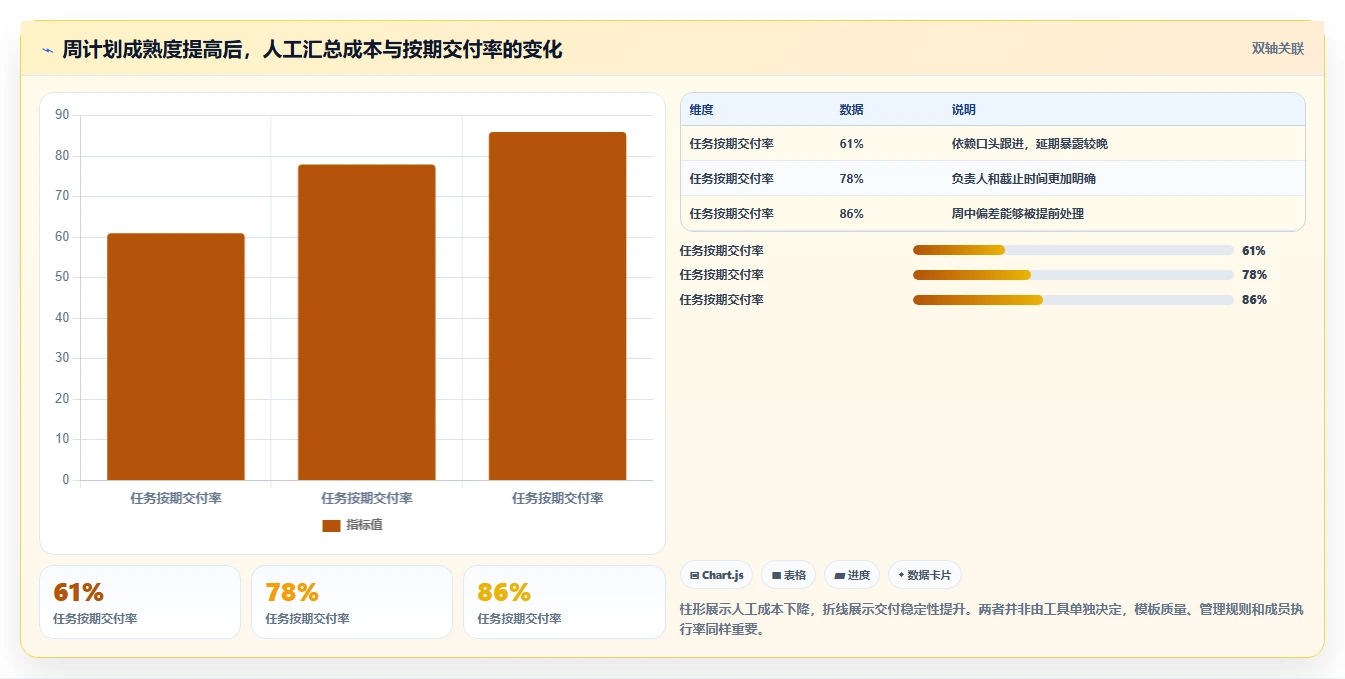
Task: Click the chart bar reaching 61
Action: click(176, 357)
